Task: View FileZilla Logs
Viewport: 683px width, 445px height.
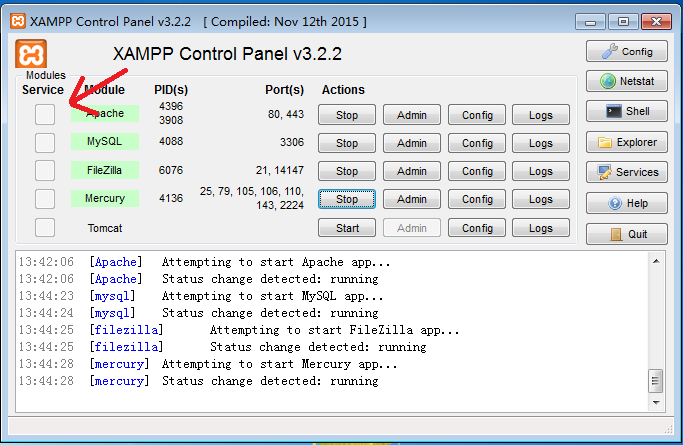Action: tap(541, 171)
